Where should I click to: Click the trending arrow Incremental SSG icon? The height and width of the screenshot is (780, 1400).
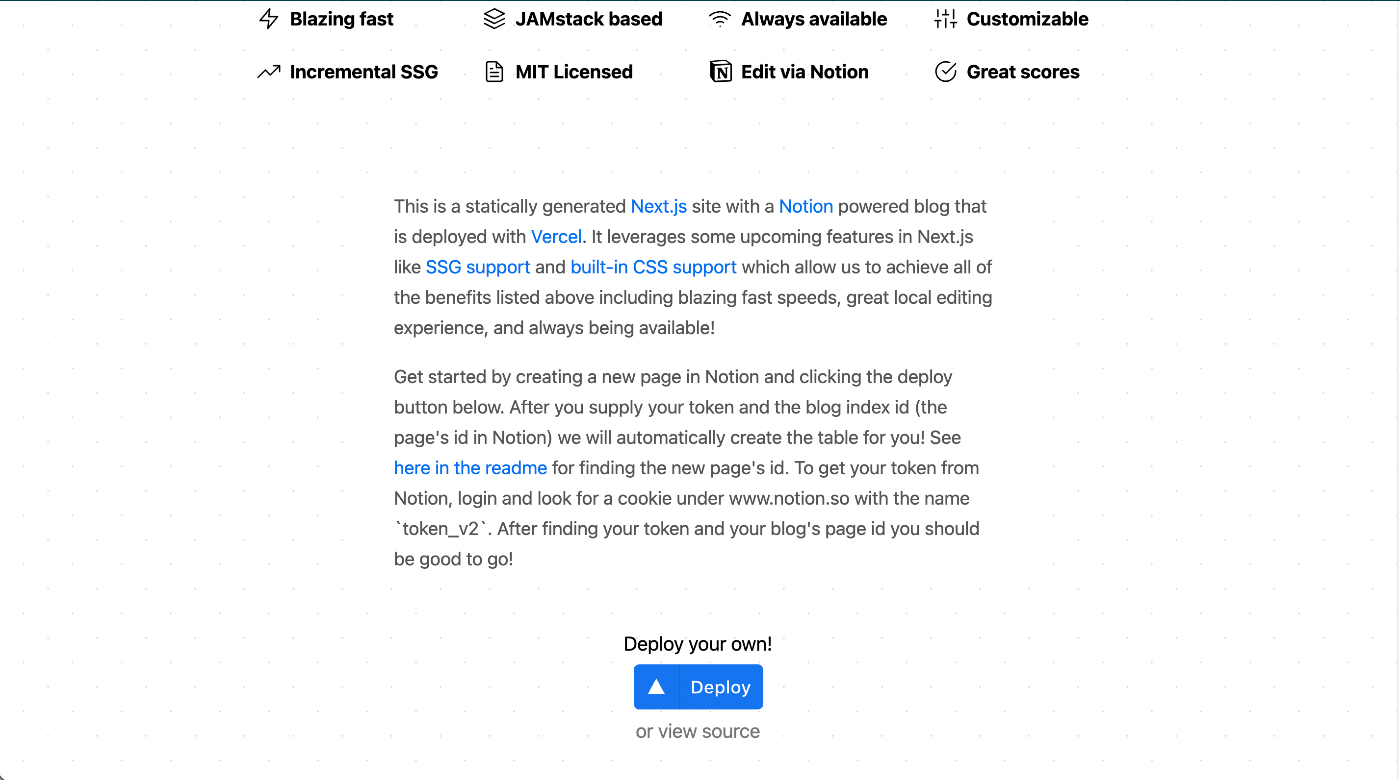tap(268, 72)
